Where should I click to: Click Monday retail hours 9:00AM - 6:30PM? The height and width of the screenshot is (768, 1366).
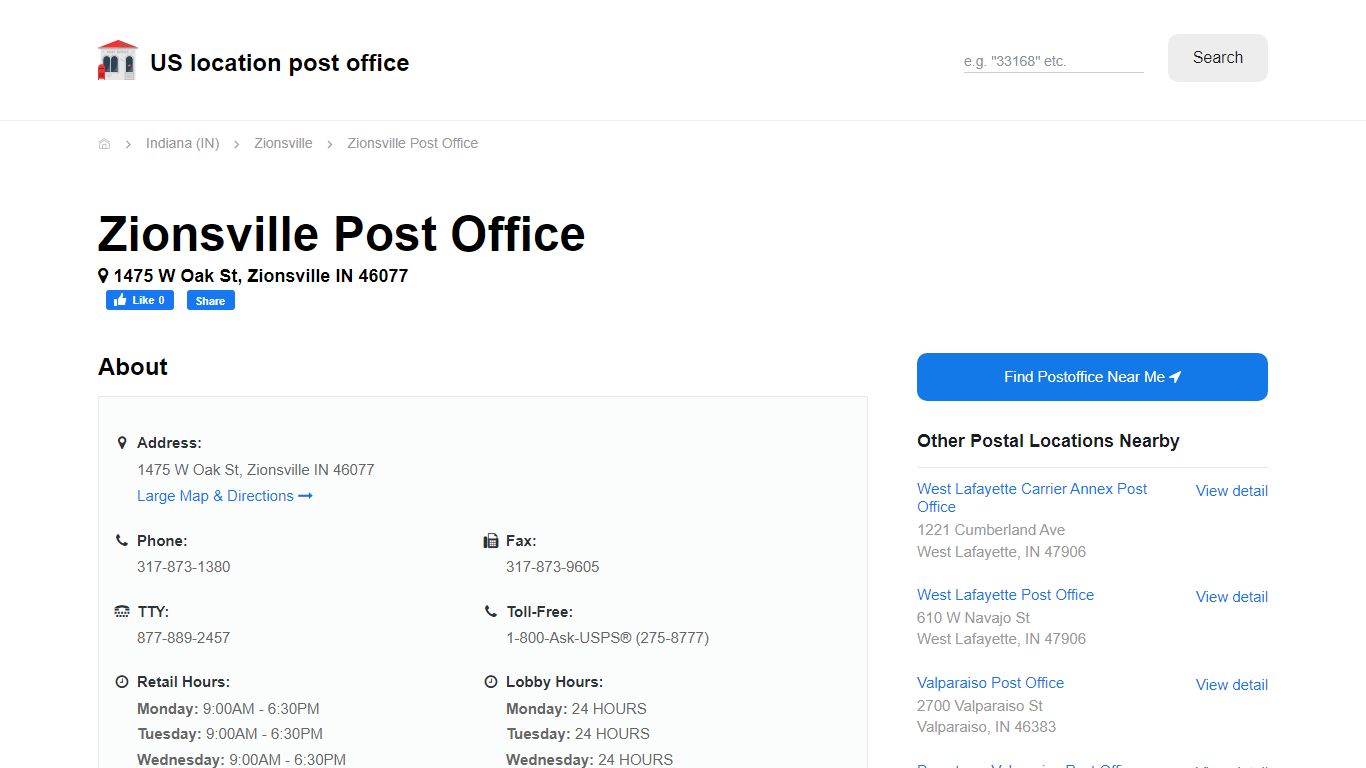pos(228,709)
